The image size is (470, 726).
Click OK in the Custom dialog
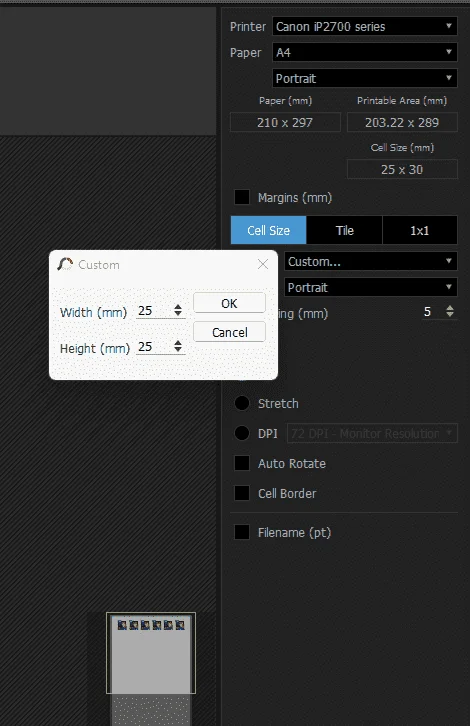[229, 303]
